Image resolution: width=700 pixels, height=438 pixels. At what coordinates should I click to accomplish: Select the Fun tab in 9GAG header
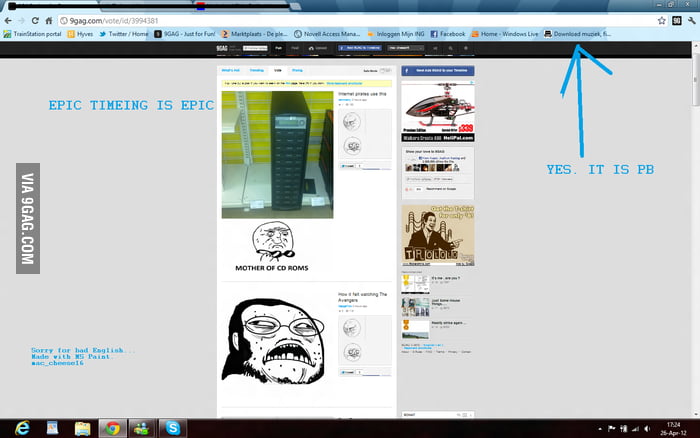click(x=279, y=48)
